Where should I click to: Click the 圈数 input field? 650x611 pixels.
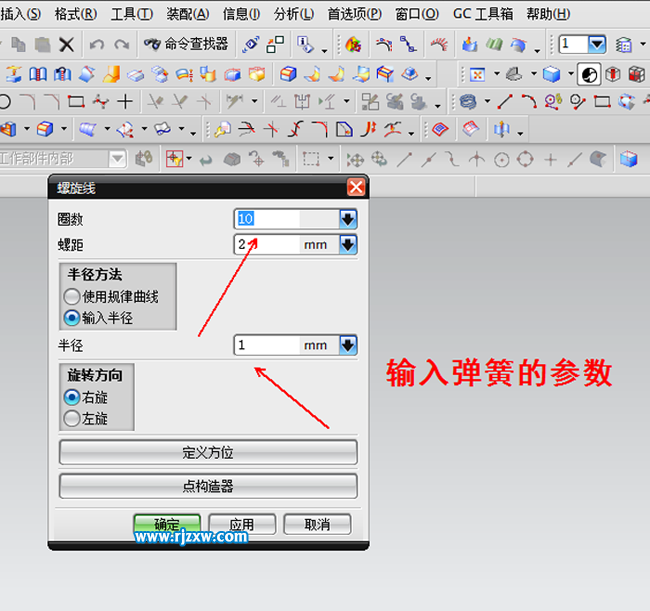tap(287, 219)
